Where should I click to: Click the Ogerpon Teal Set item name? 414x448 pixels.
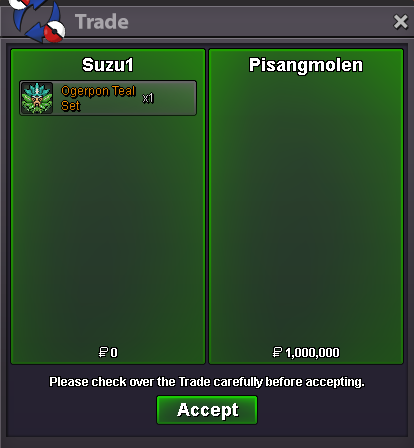click(98, 98)
